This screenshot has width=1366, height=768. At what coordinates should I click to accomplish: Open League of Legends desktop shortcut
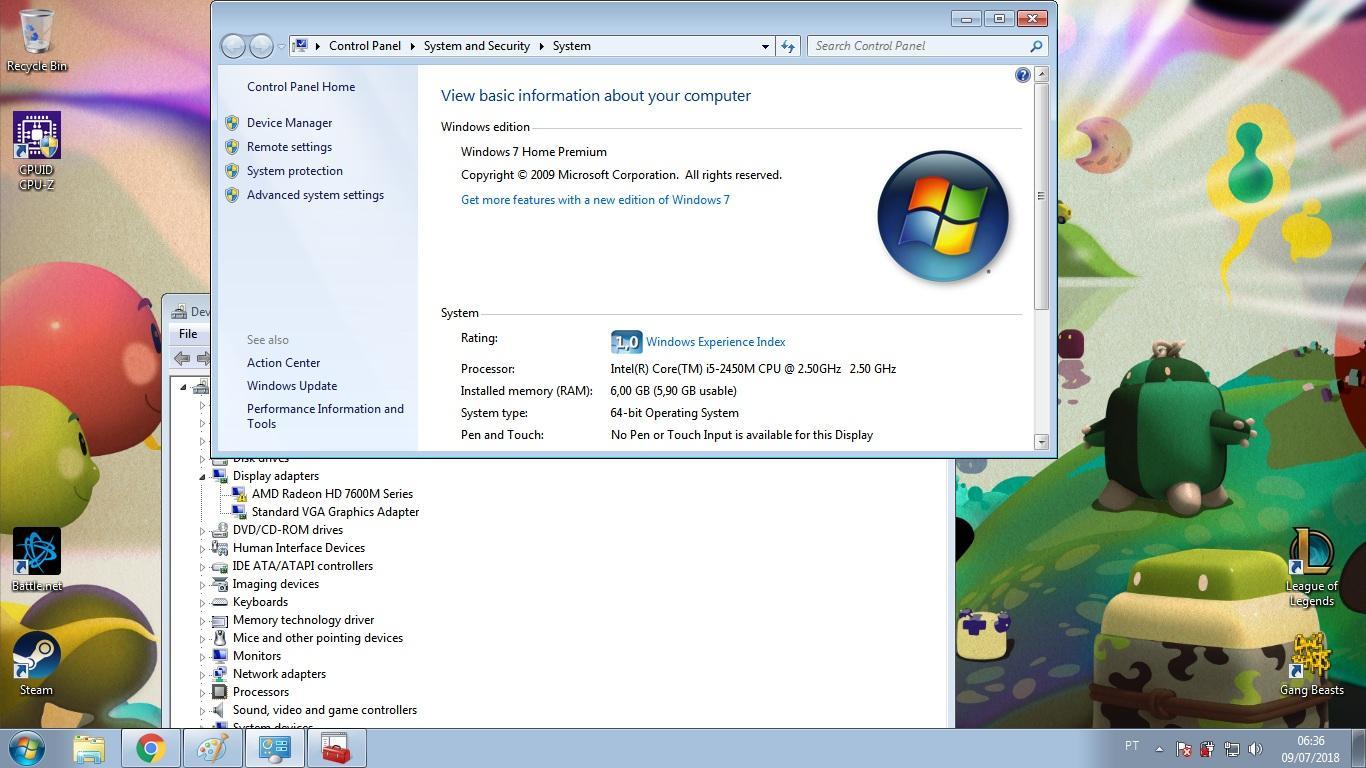1311,568
